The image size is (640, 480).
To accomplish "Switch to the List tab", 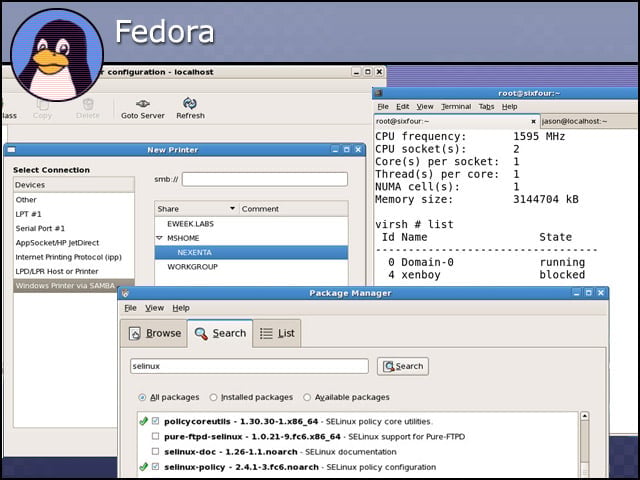I will click(x=277, y=333).
